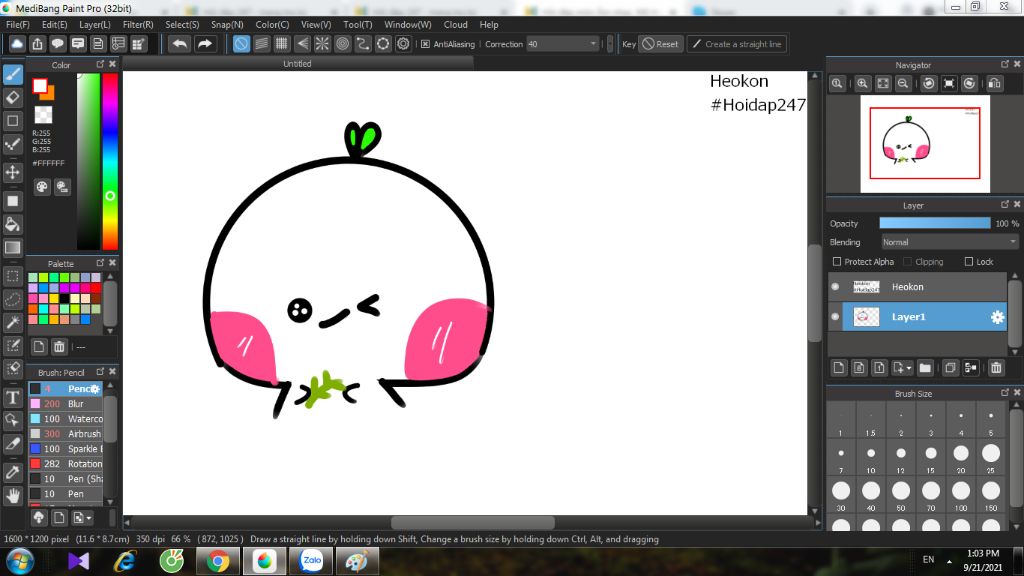Screen dimensions: 1024x576
Task: Click the Undo arrow in toolbar
Action: pos(179,44)
